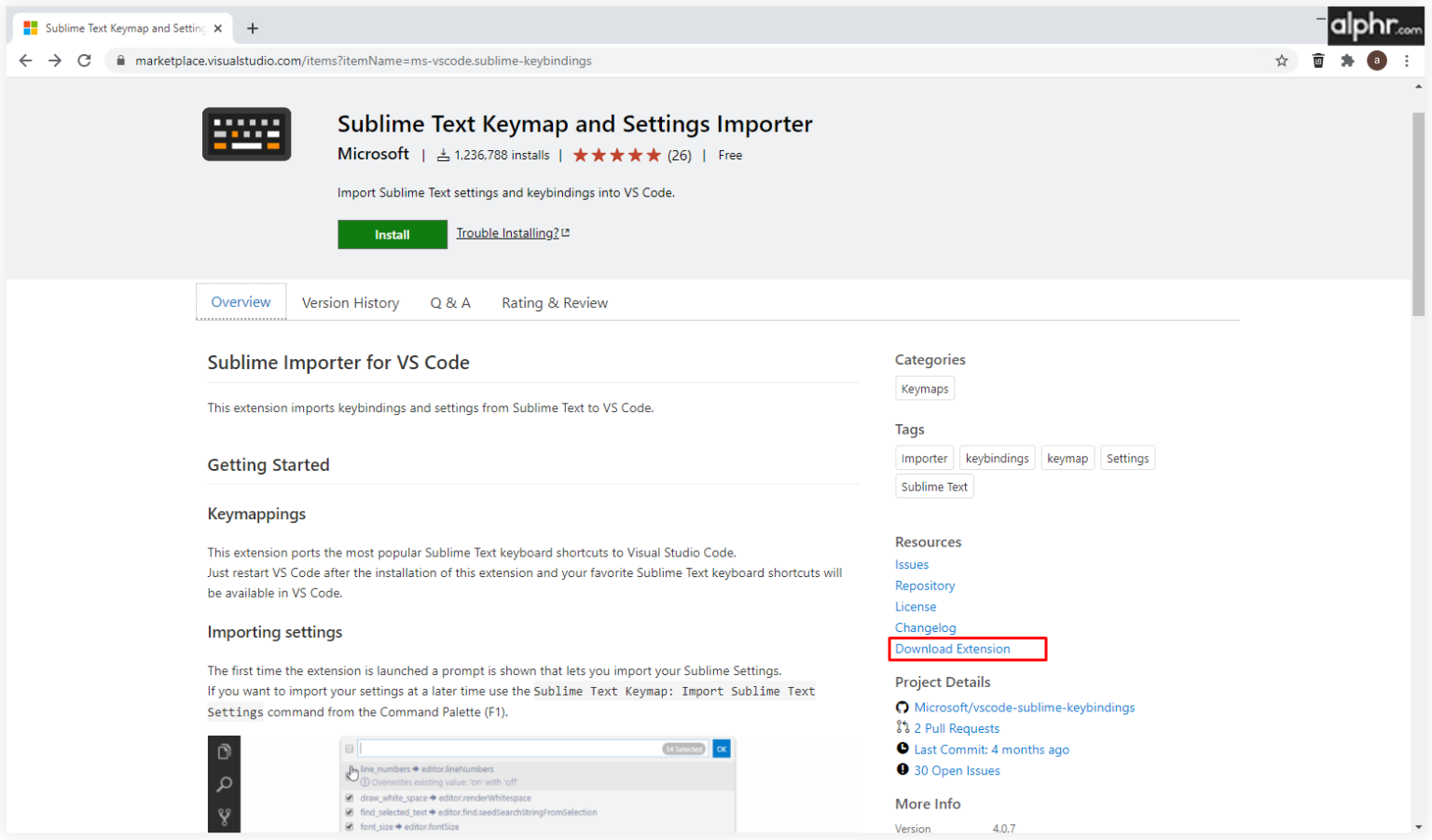Click the Keymappings heading
The height and width of the screenshot is (840, 1432).
(x=256, y=514)
